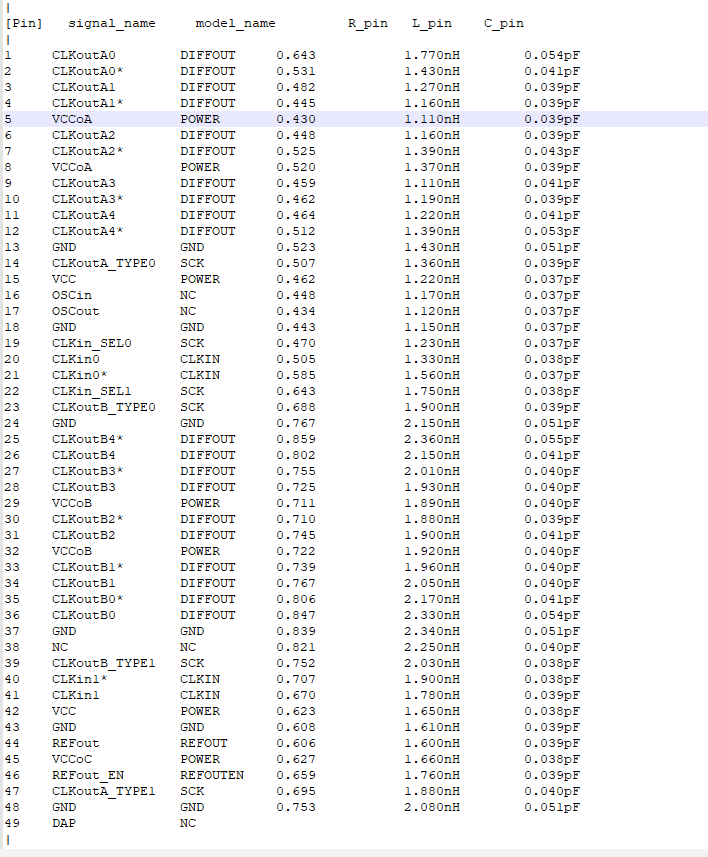Image resolution: width=708 pixels, height=857 pixels.
Task: Click CLKin_SEL0 signal name
Action: pyautogui.click(x=92, y=343)
